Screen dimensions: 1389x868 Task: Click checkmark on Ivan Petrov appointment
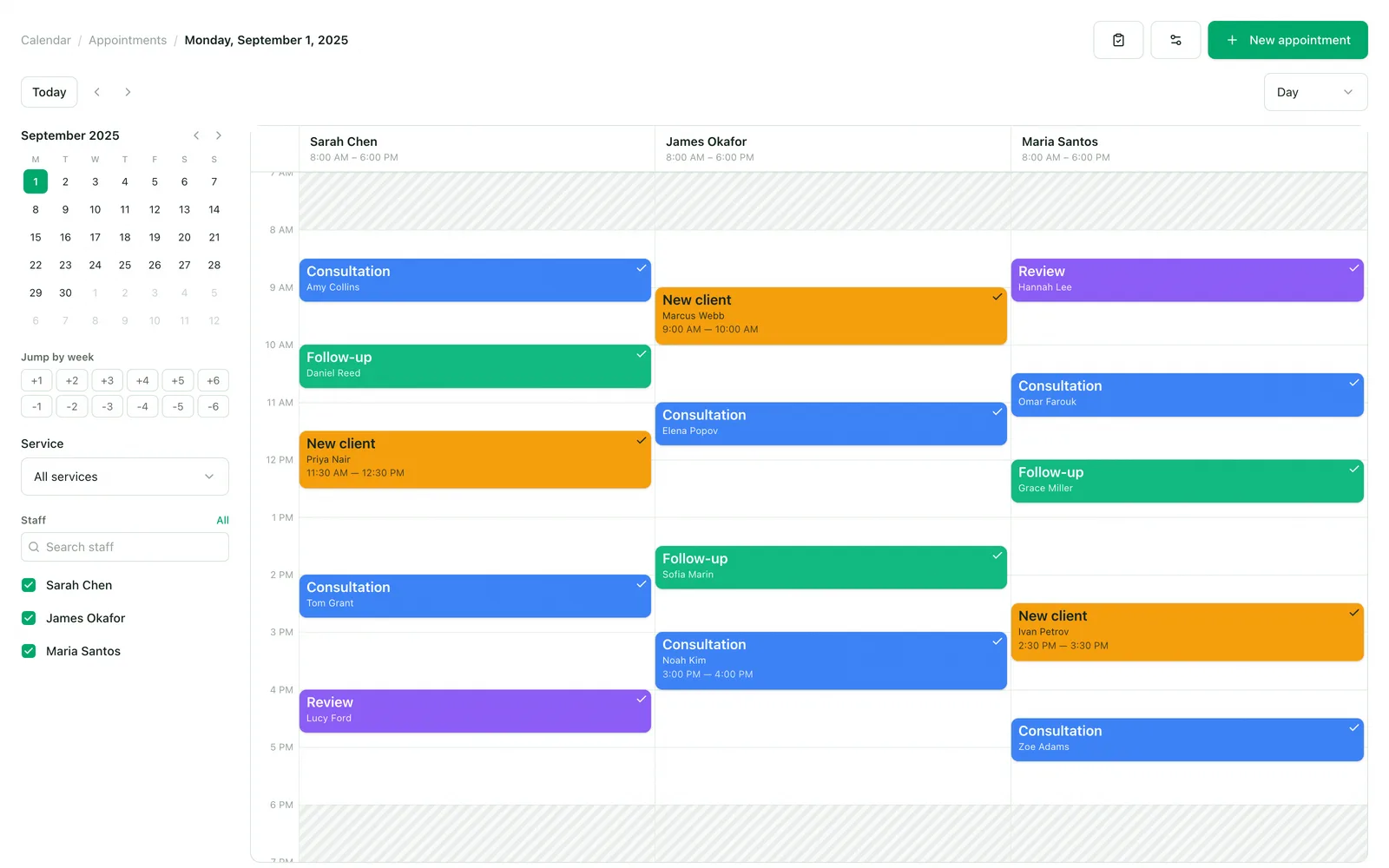(x=1354, y=613)
